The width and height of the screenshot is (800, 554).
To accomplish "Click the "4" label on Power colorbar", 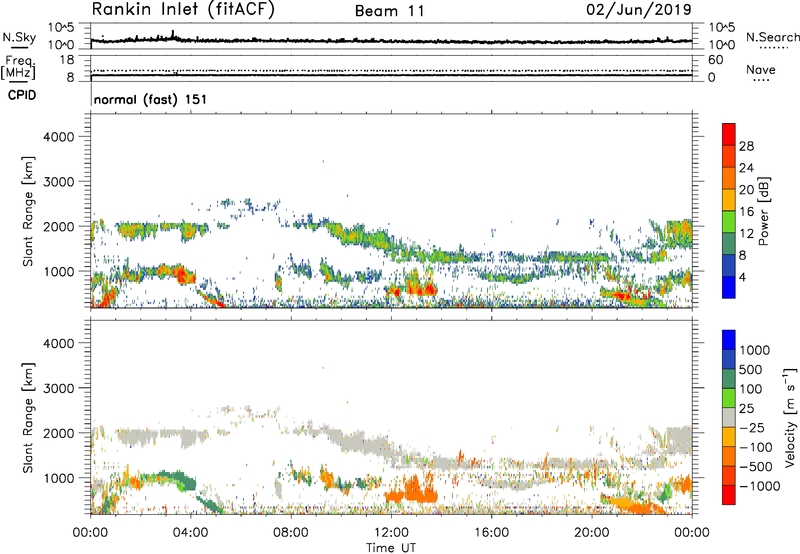I will [x=743, y=277].
